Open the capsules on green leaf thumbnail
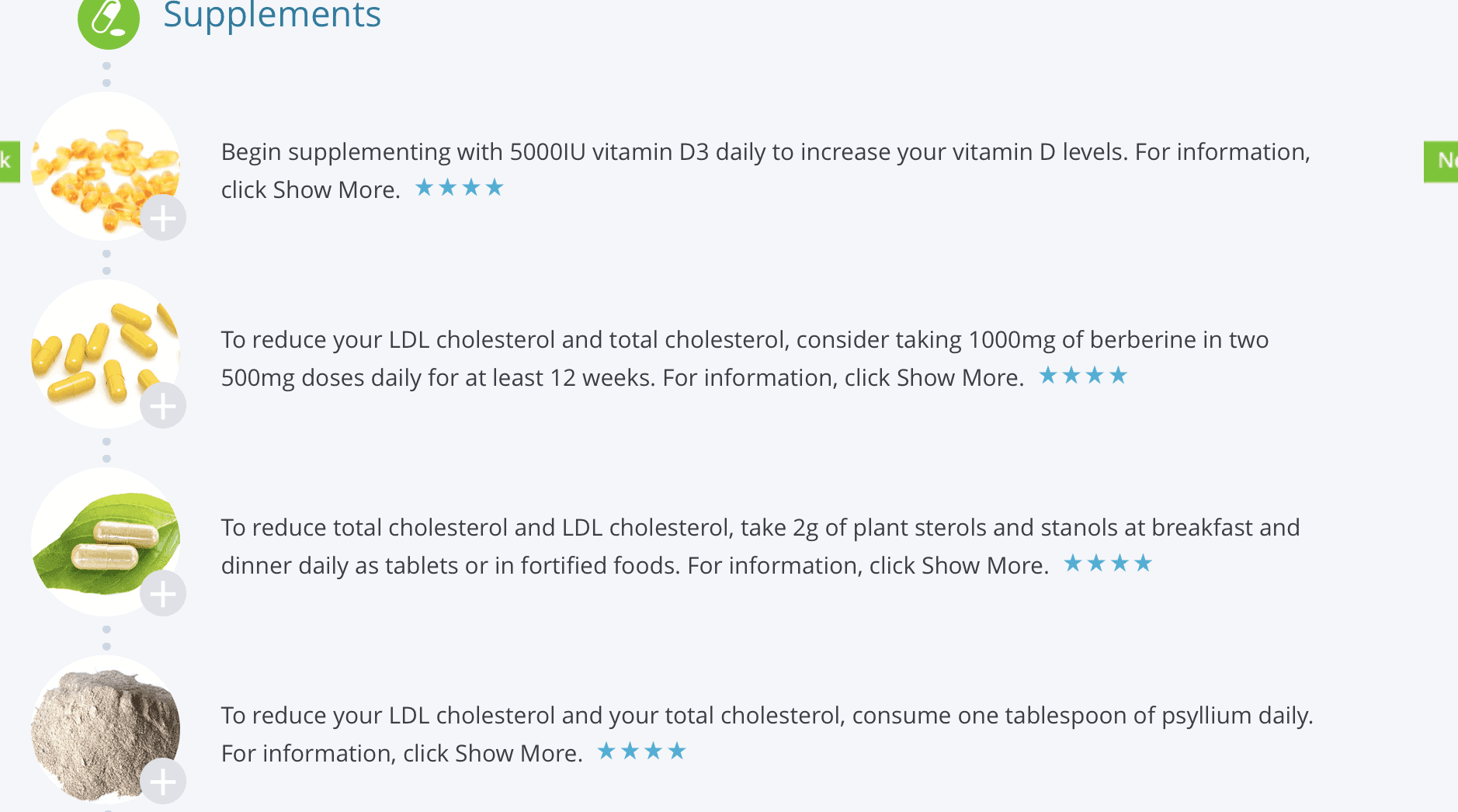Image resolution: width=1458 pixels, height=812 pixels. point(106,542)
